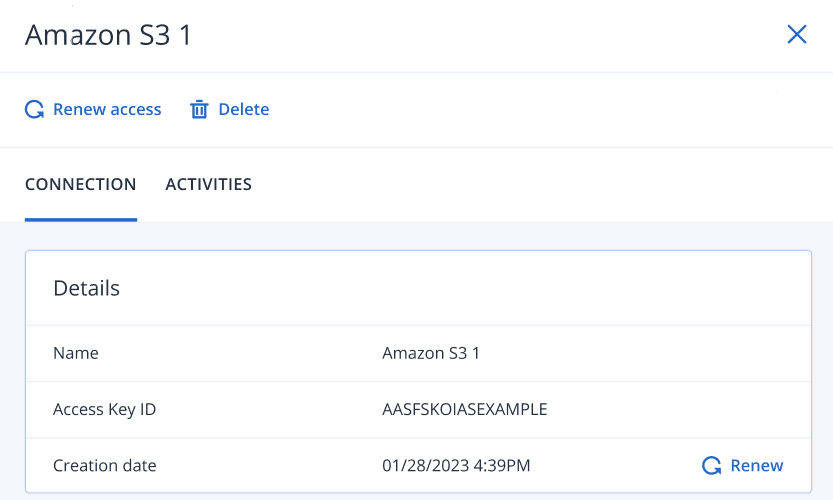
Task: Click the Name field label
Action: (x=76, y=353)
